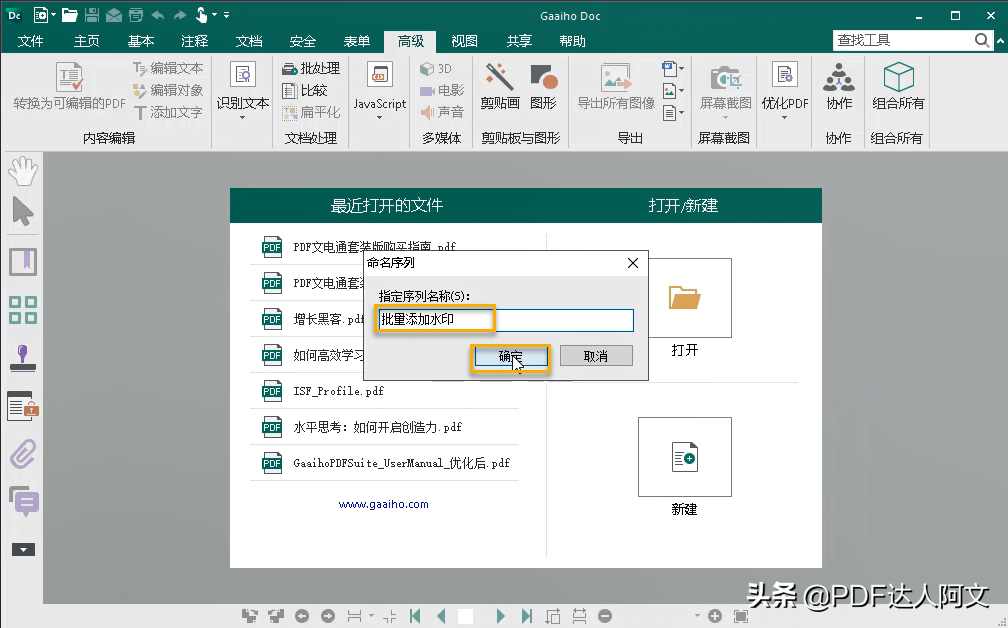Expand the JavaScript dropdown
The image size is (1008, 628).
(379, 118)
